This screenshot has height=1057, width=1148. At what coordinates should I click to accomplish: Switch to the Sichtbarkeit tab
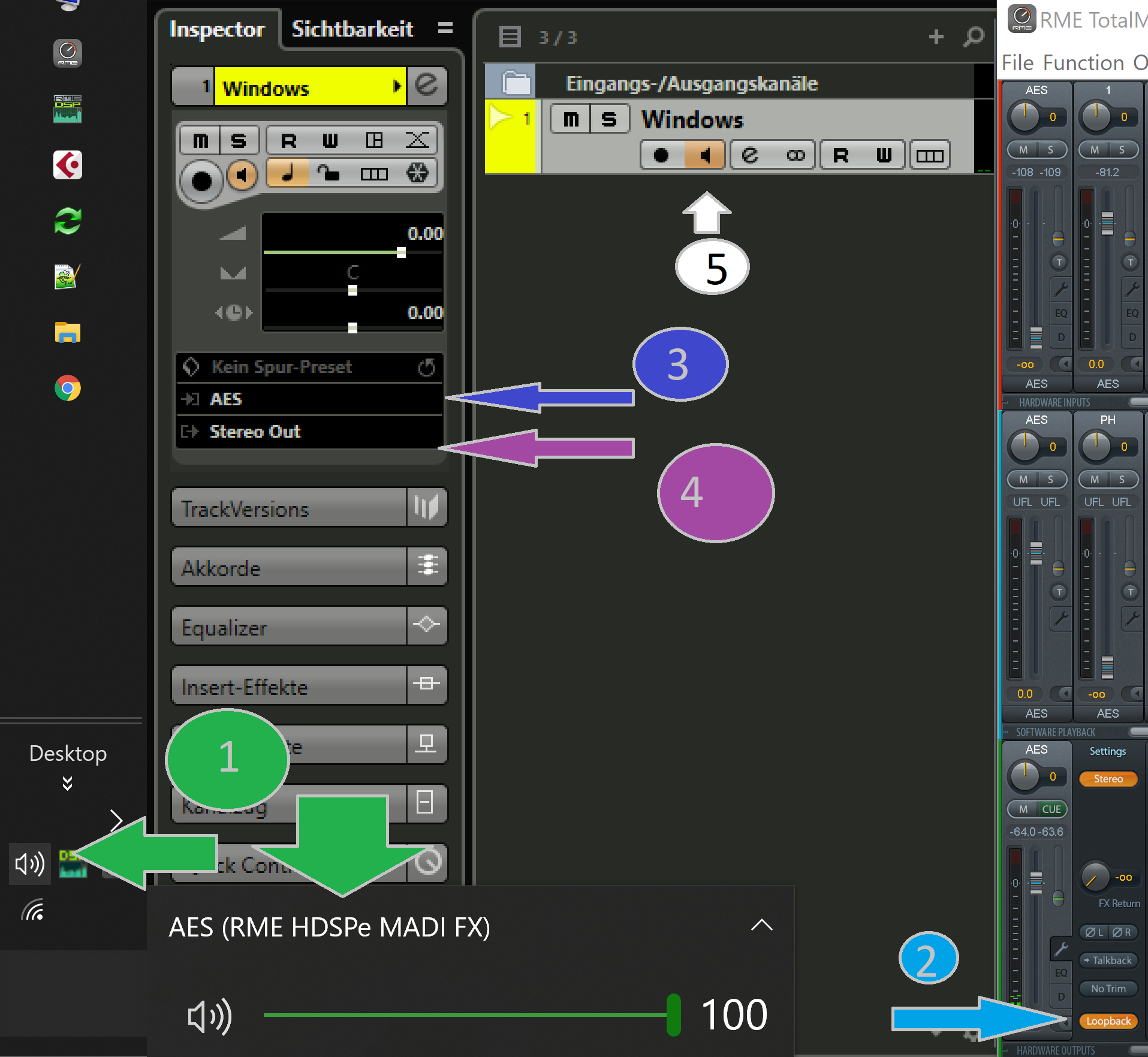click(352, 29)
